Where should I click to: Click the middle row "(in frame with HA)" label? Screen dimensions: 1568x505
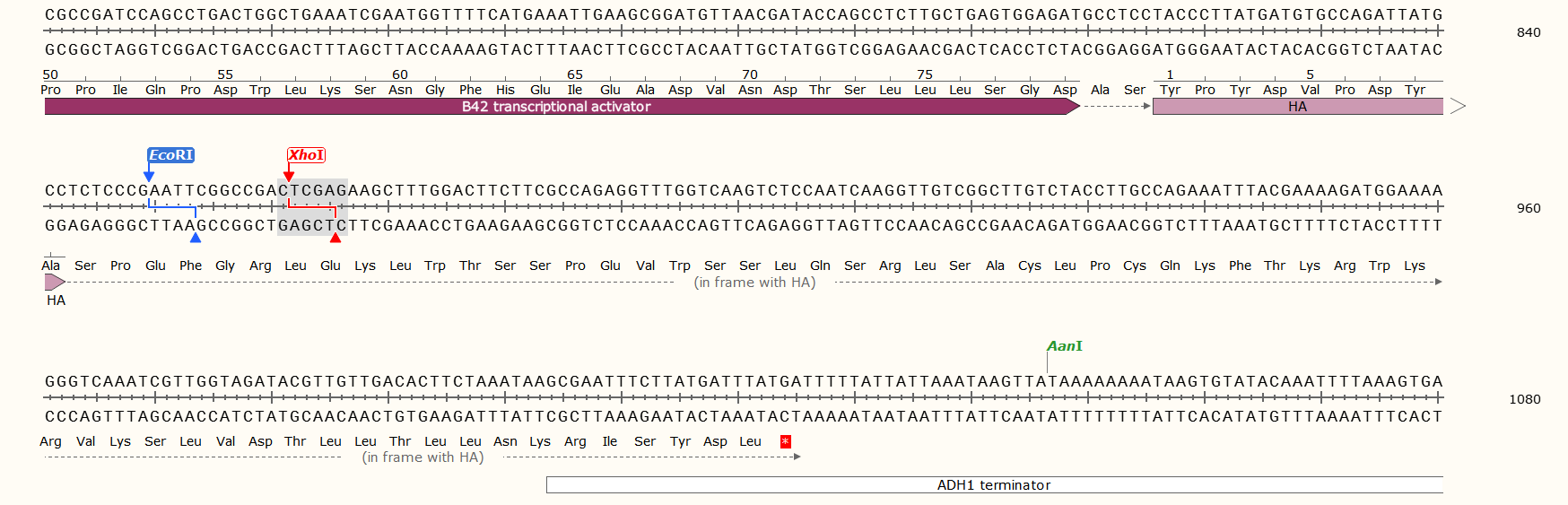pos(754,283)
